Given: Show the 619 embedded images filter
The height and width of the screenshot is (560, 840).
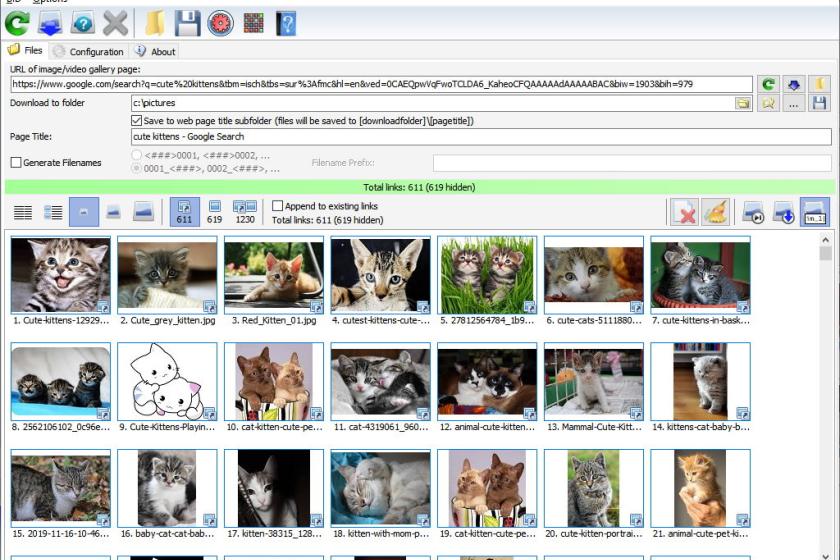Looking at the screenshot, I should (214, 212).
